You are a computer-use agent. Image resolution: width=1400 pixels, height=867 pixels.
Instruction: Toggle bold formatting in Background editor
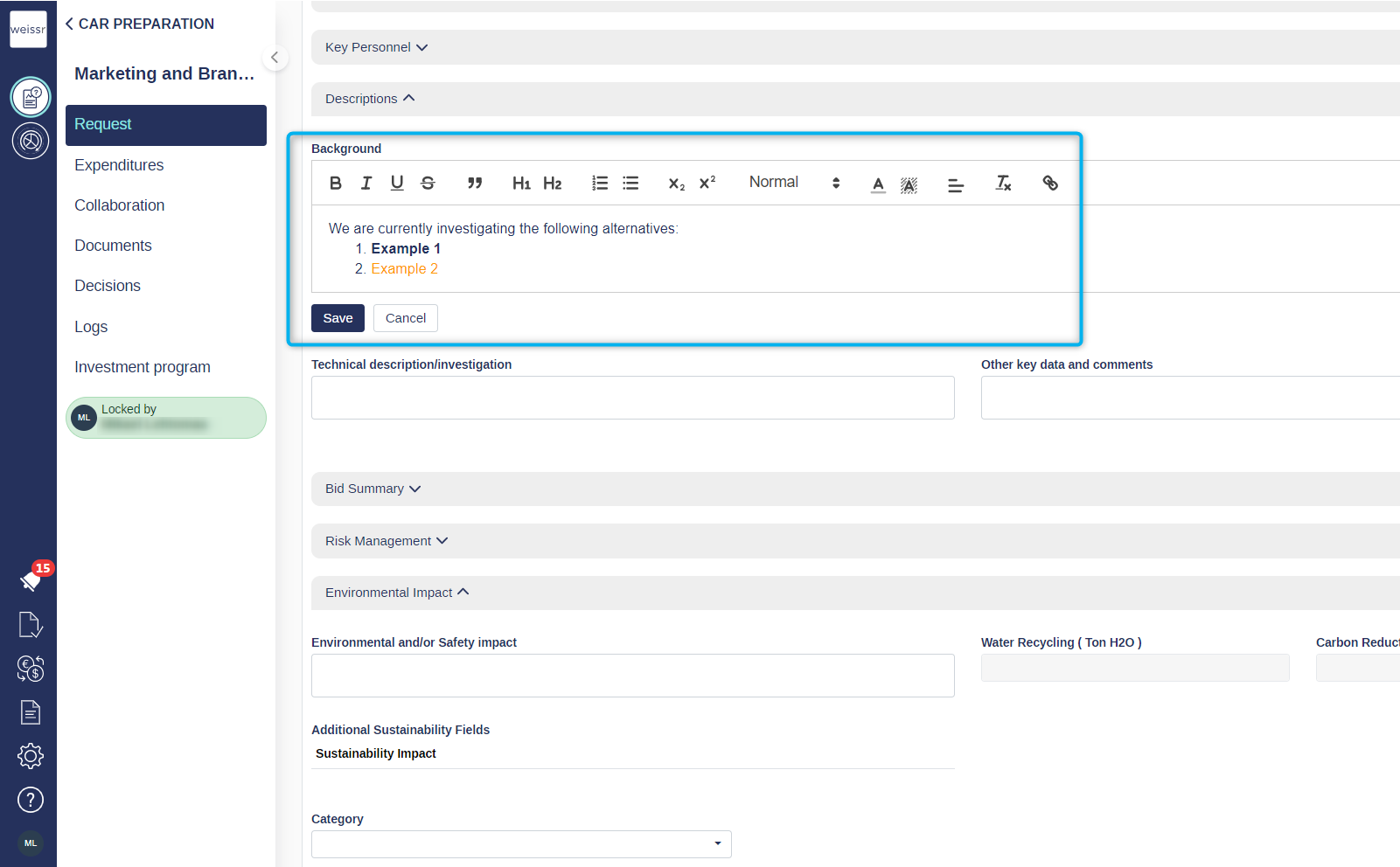(x=336, y=183)
